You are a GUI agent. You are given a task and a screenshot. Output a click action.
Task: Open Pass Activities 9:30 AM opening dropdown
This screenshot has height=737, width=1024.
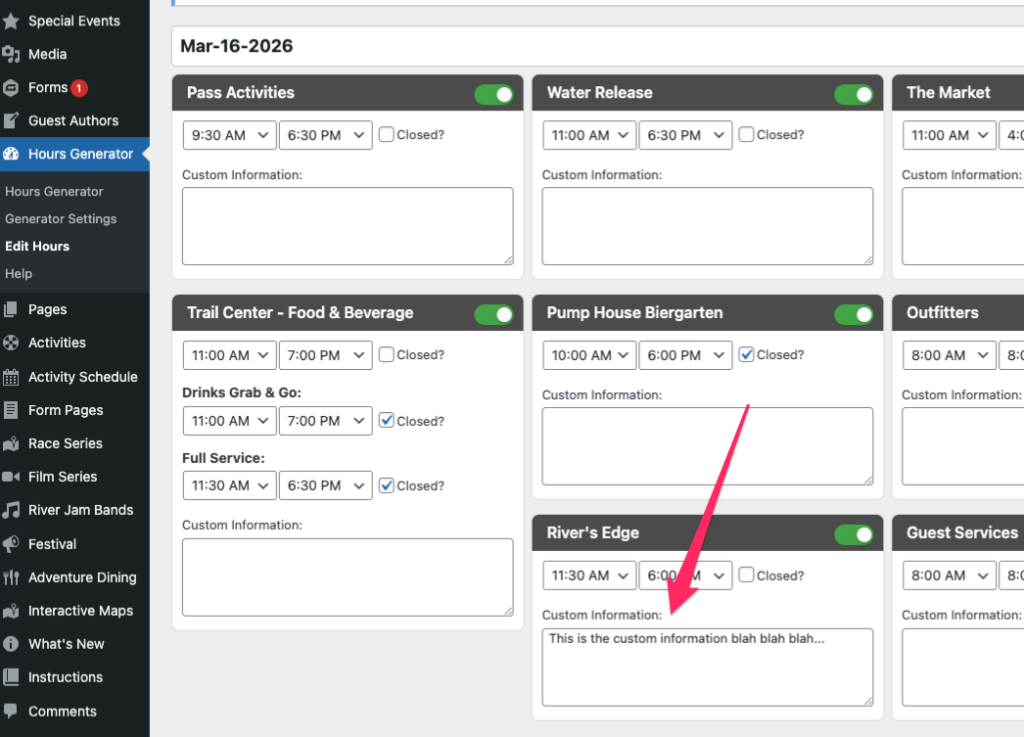point(229,135)
